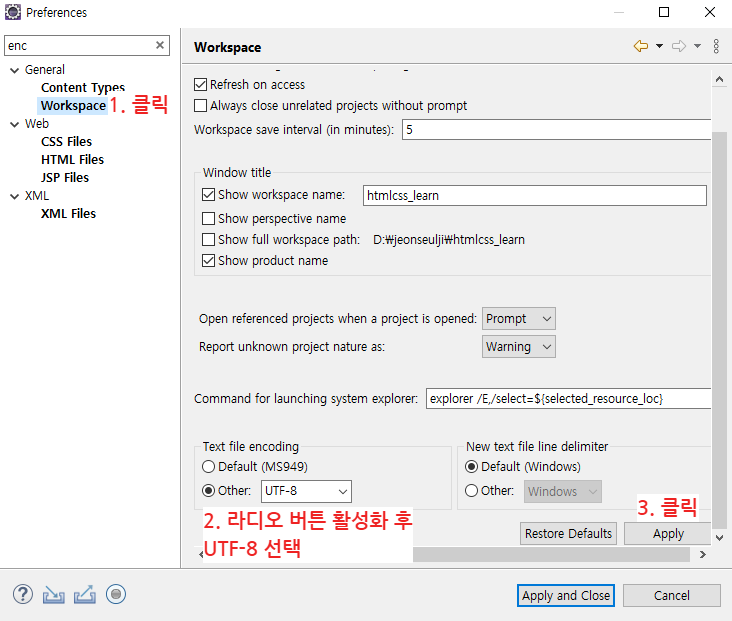The image size is (732, 621).
Task: Select Default (Windows) line delimiter radio
Action: pos(472,466)
